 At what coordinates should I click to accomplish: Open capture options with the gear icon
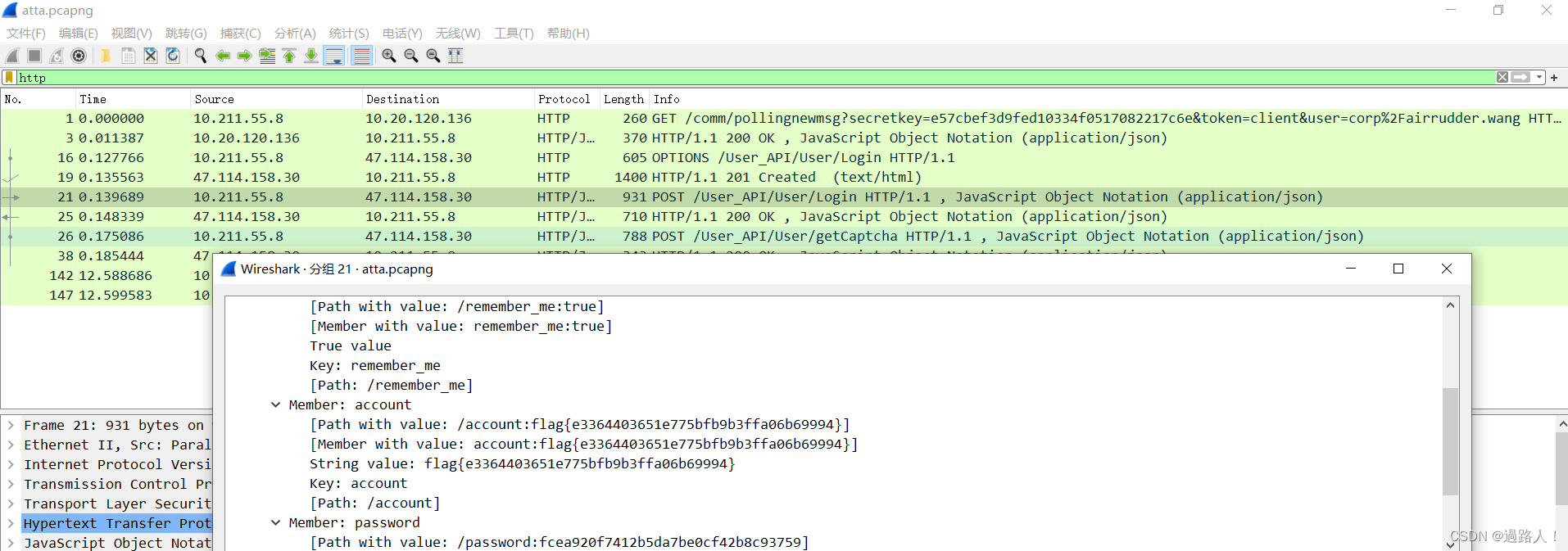[79, 56]
